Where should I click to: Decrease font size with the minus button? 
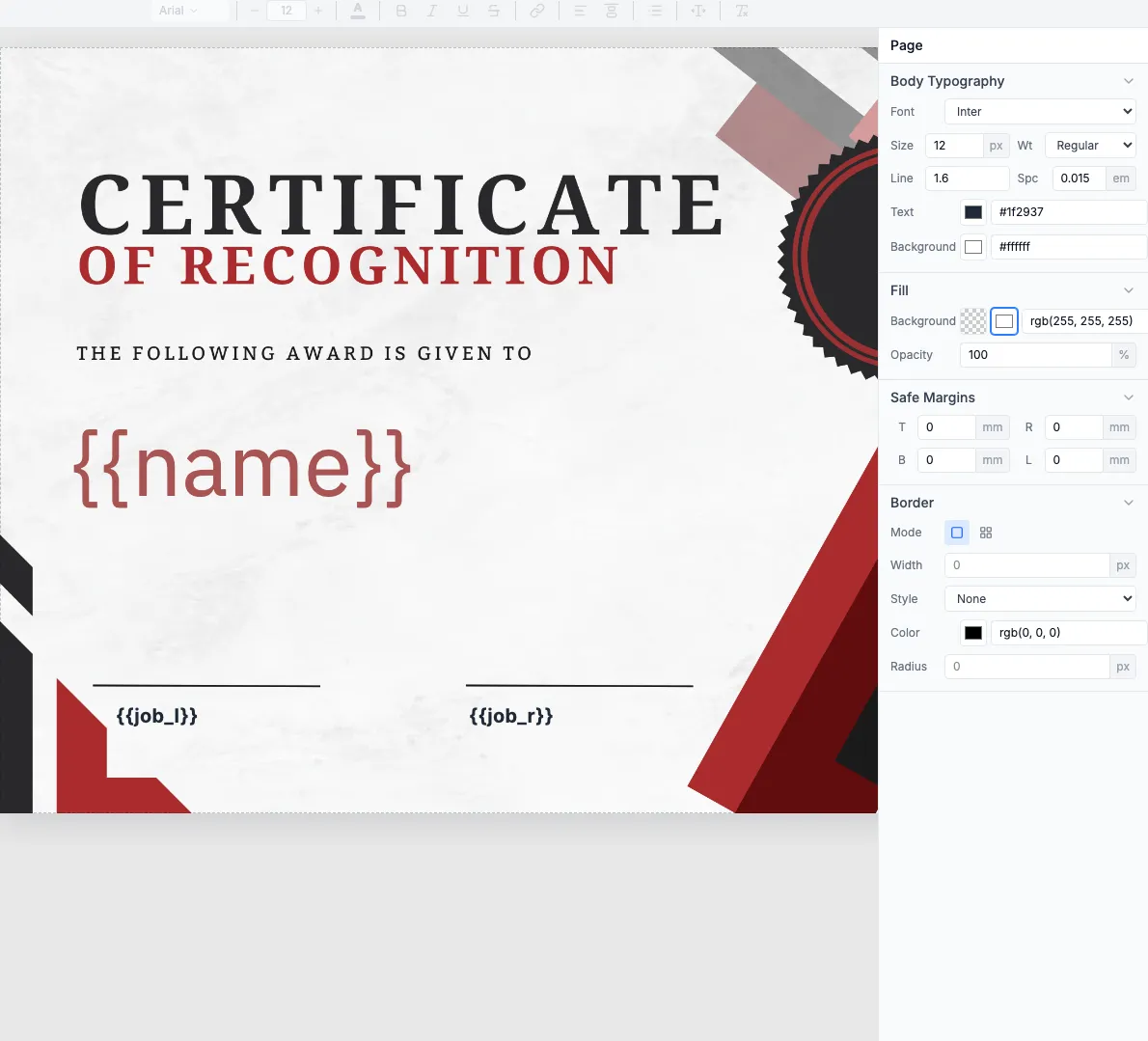pos(254,11)
